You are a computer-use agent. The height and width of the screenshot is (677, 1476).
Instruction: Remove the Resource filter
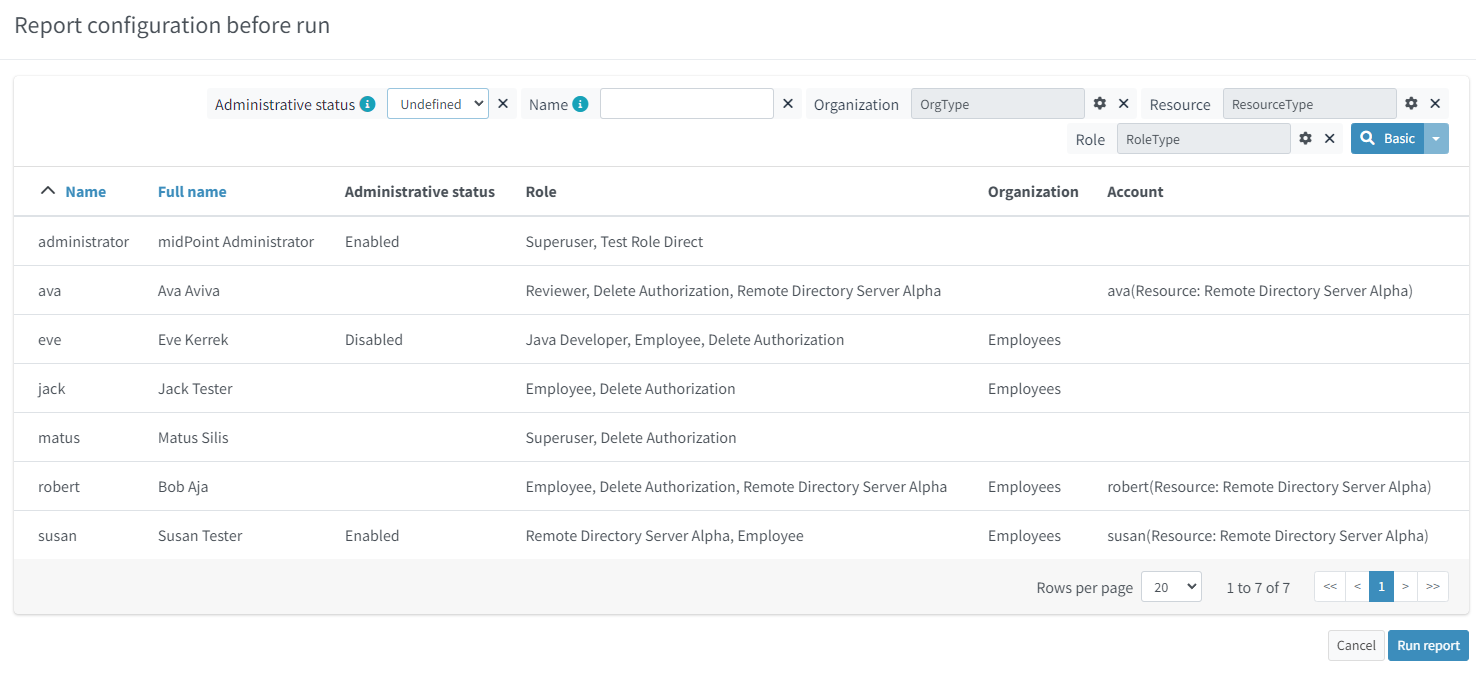[x=1435, y=104]
